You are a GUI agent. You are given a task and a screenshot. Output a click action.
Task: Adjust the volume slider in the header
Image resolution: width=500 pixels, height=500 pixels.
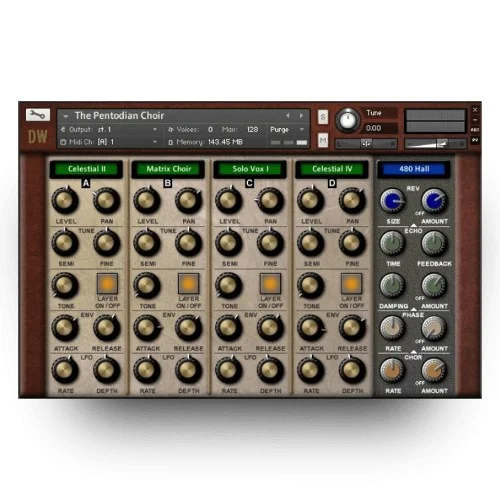[435, 144]
